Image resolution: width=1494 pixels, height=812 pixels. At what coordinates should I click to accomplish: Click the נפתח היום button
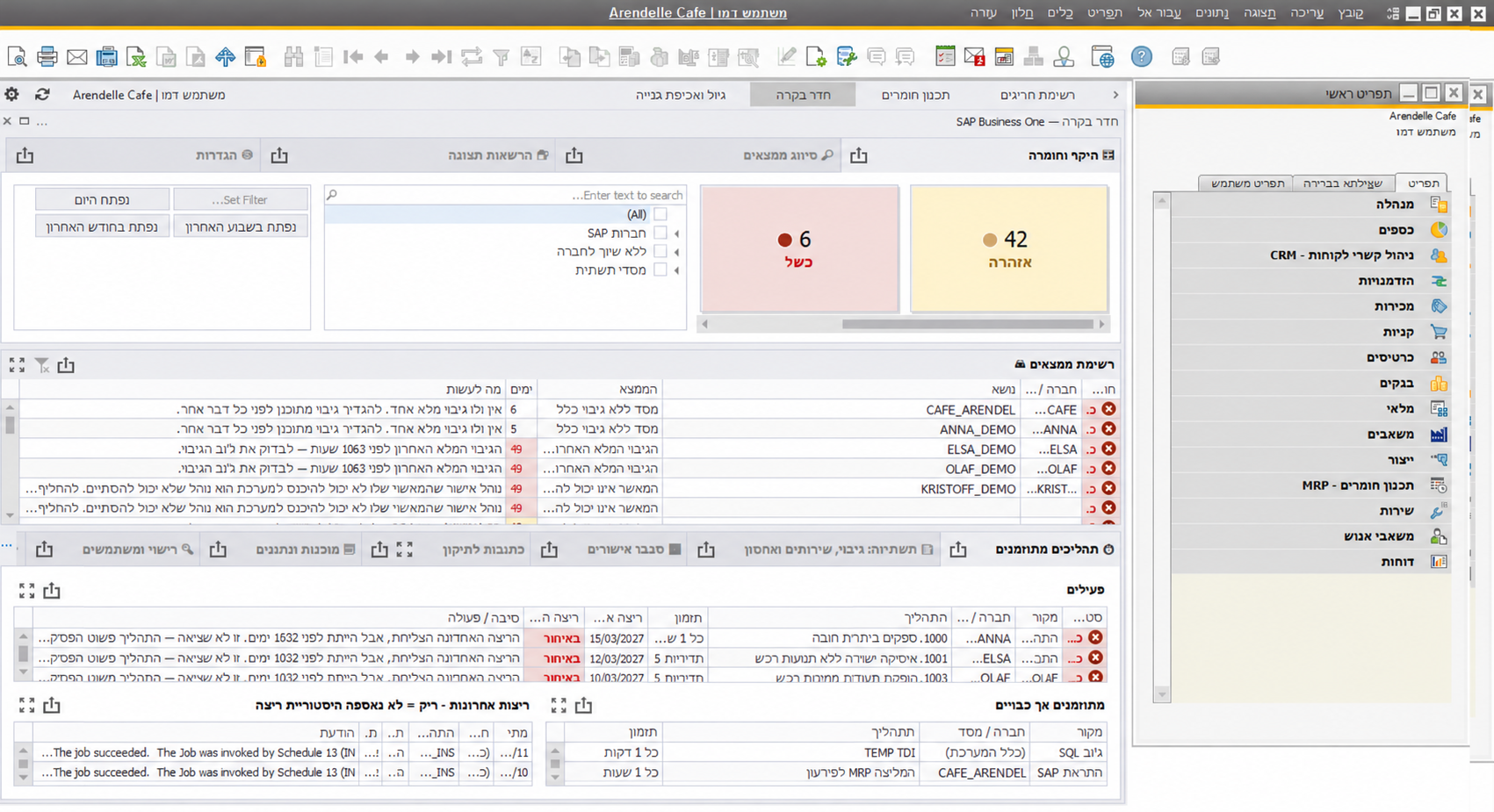[x=102, y=199]
